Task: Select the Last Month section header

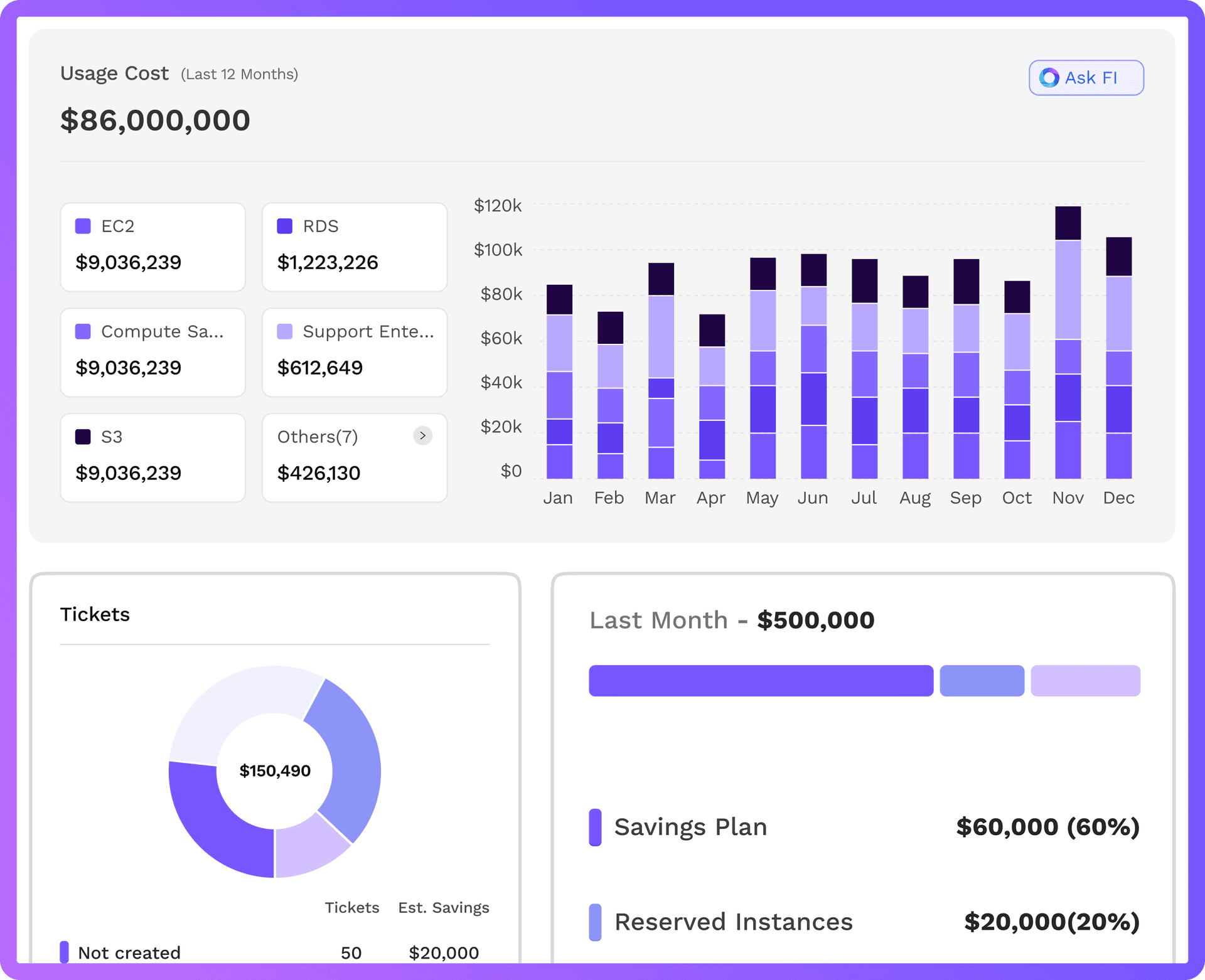Action: (731, 620)
